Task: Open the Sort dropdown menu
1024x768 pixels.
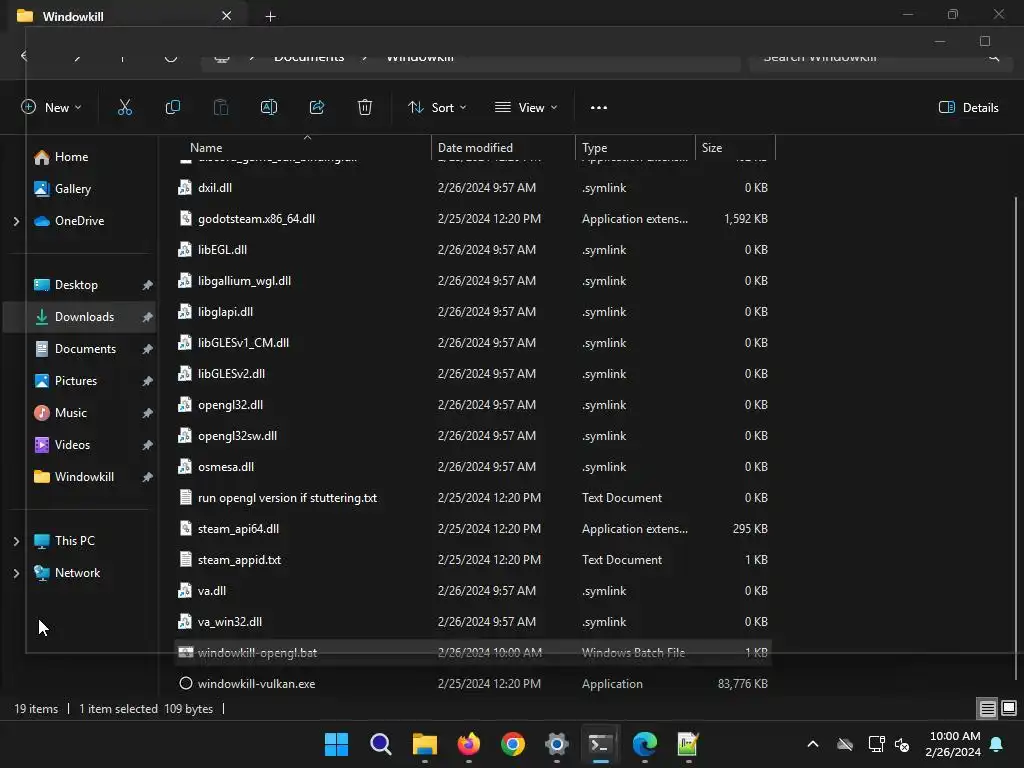Action: pyautogui.click(x=437, y=108)
